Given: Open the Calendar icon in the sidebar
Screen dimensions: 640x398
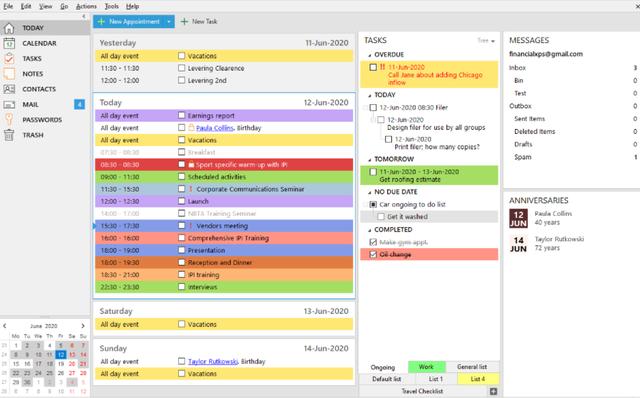Looking at the screenshot, I should 9,43.
